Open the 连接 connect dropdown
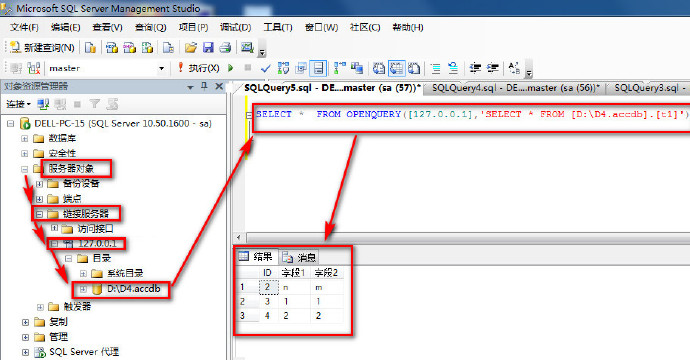The width and height of the screenshot is (690, 360). pyautogui.click(x=18, y=104)
